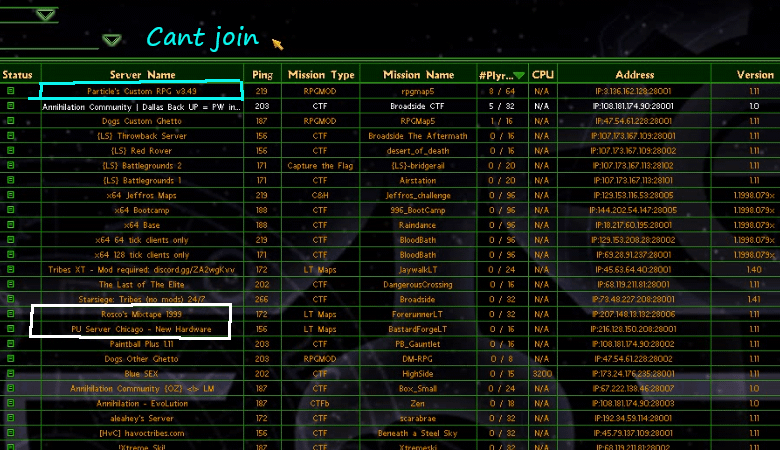Image resolution: width=780 pixels, height=450 pixels.
Task: Click mission name Beneath a Steel Sky
Action: click(417, 433)
